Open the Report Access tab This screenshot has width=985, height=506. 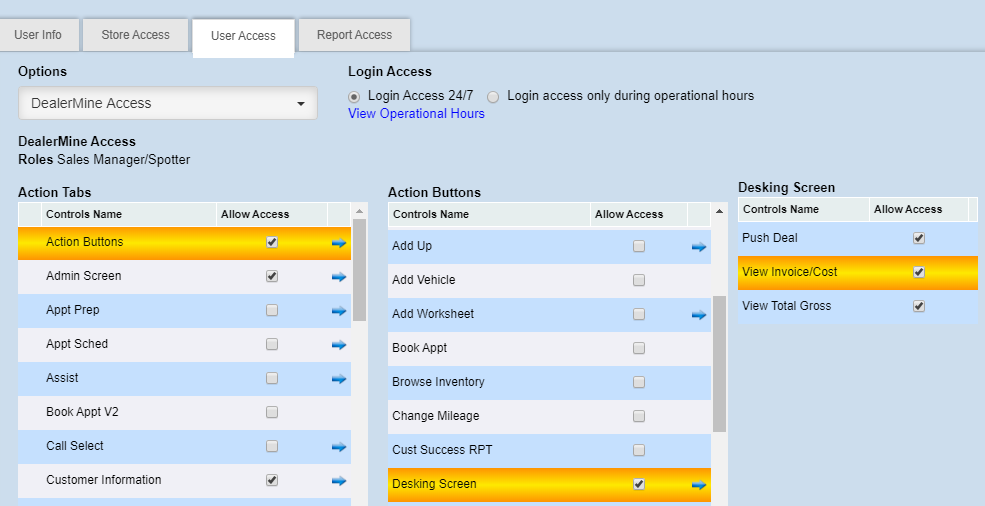pos(354,35)
